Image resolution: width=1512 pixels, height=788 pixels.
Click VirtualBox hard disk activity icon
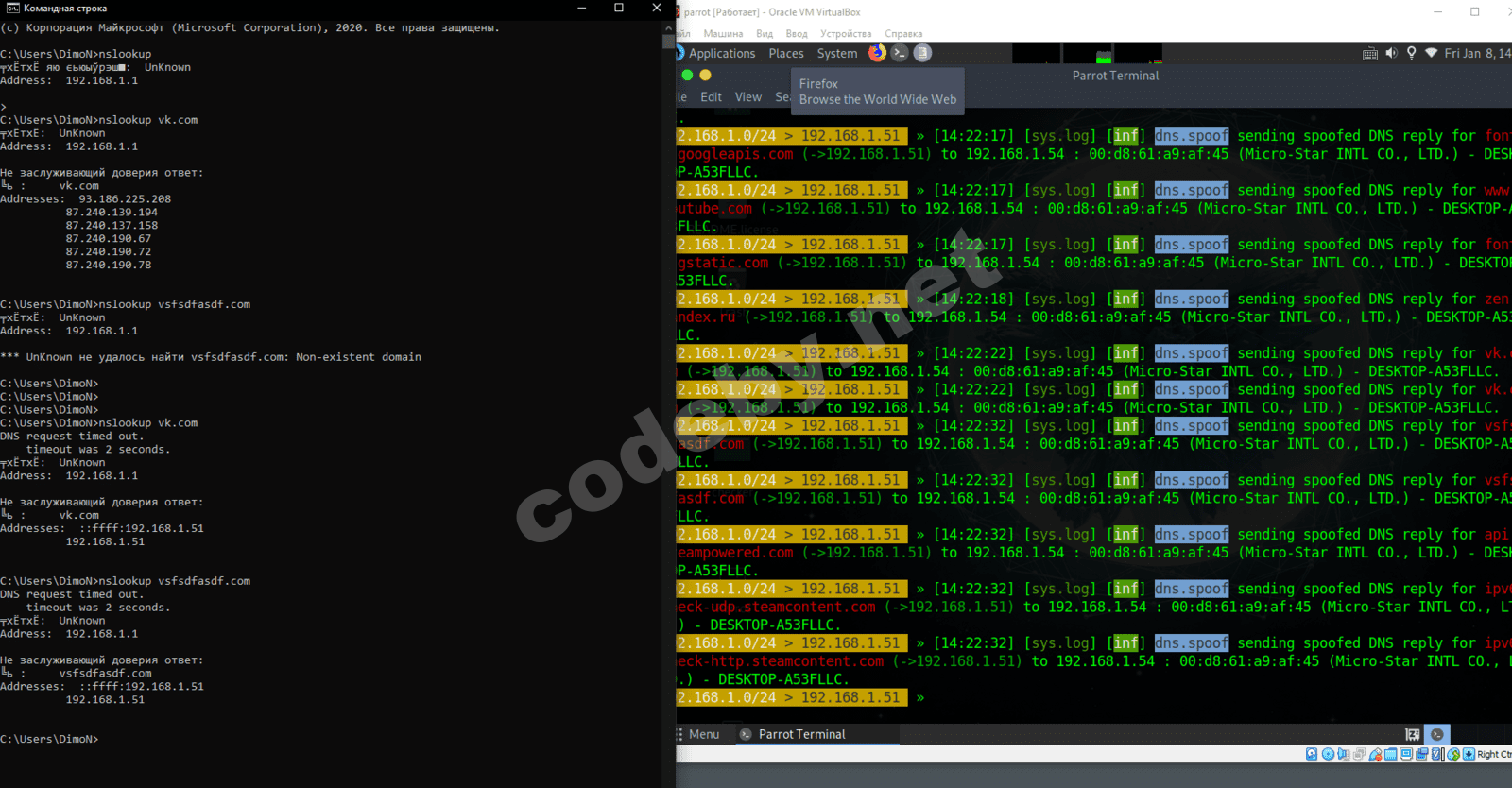tap(1312, 754)
